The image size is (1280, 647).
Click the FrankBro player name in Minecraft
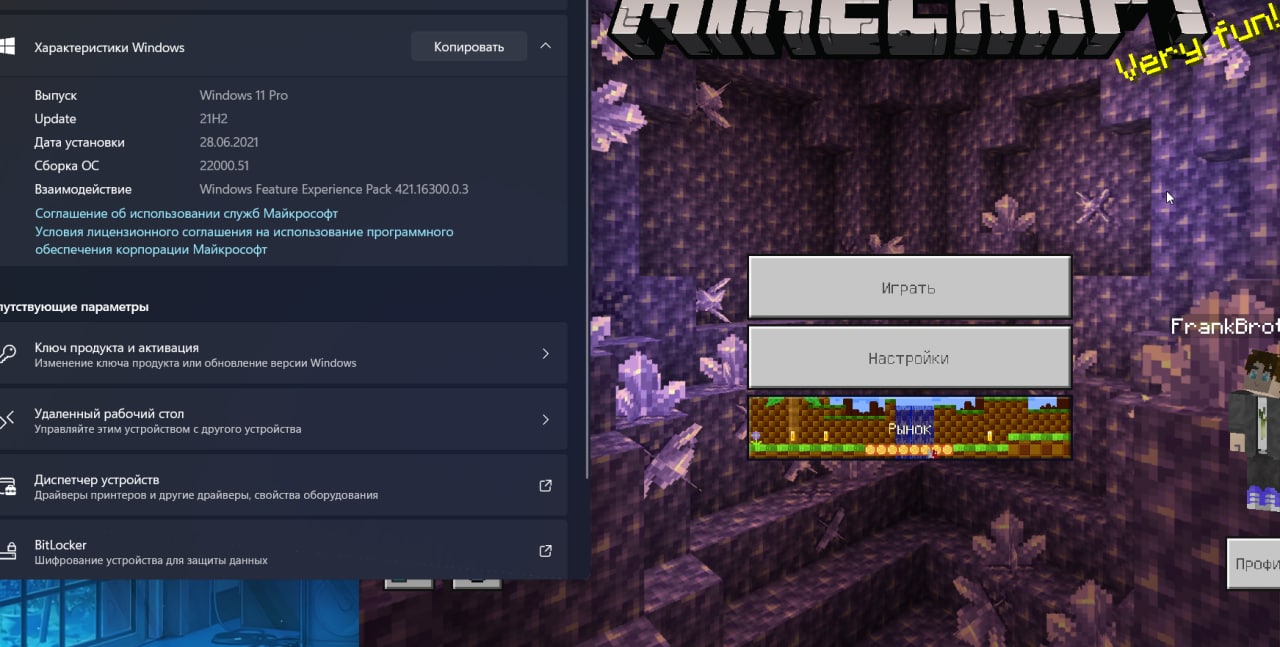[1225, 327]
